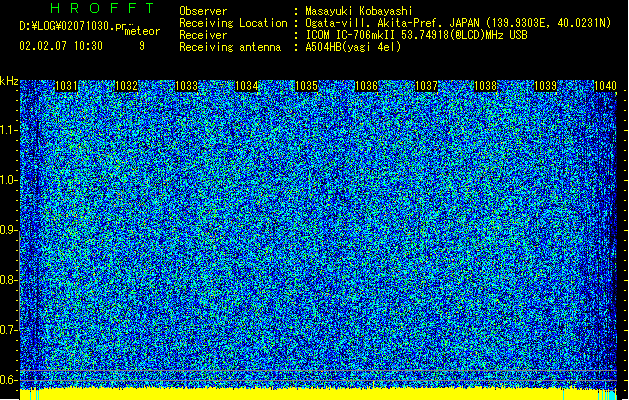
Task: Click the 1035 time marker
Action: pyautogui.click(x=306, y=86)
